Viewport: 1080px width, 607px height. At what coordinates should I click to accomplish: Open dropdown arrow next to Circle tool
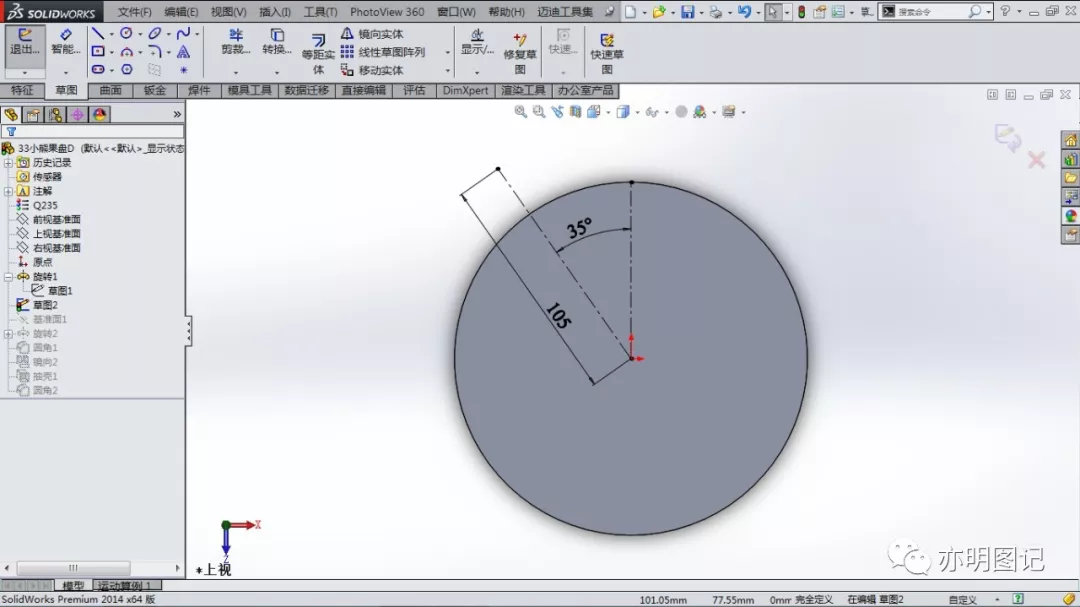(x=140, y=34)
